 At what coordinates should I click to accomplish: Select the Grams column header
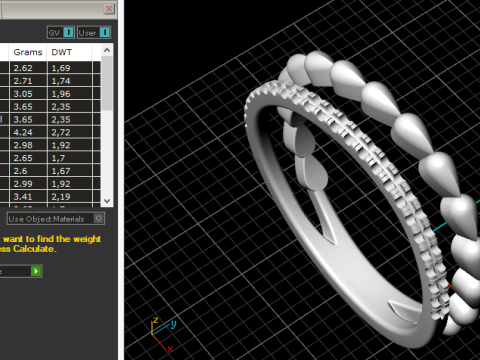coord(28,52)
